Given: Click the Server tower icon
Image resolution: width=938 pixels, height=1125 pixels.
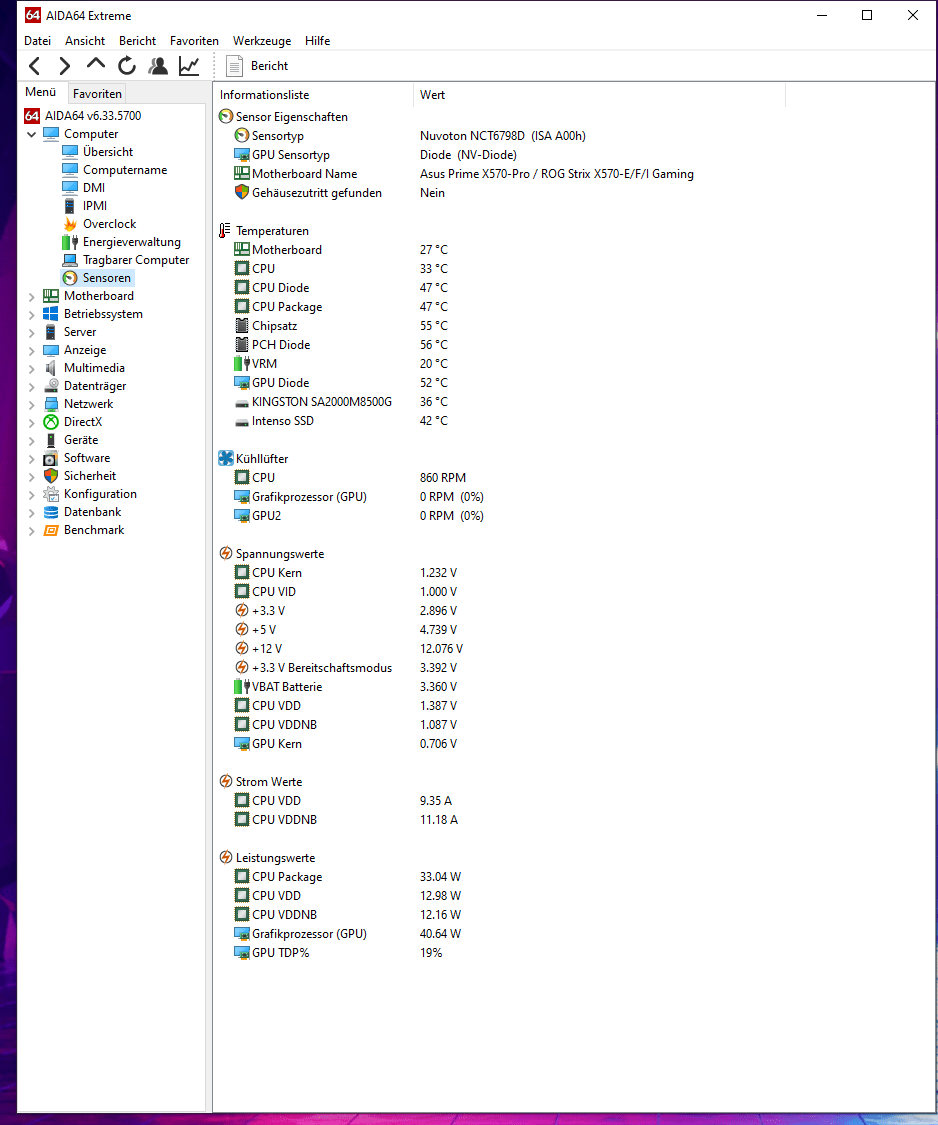Looking at the screenshot, I should [51, 331].
